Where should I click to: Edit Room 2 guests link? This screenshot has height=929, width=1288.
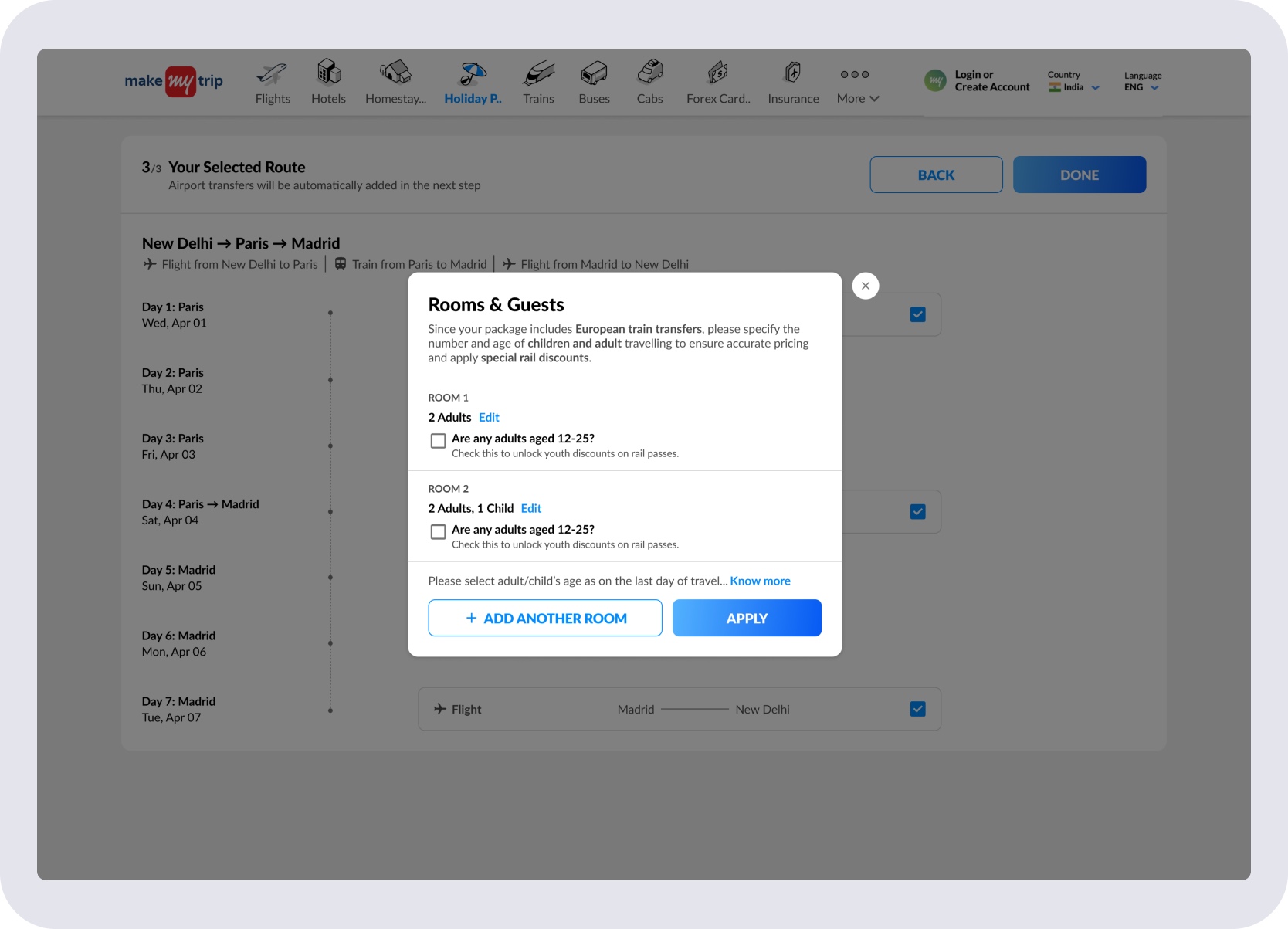(531, 508)
